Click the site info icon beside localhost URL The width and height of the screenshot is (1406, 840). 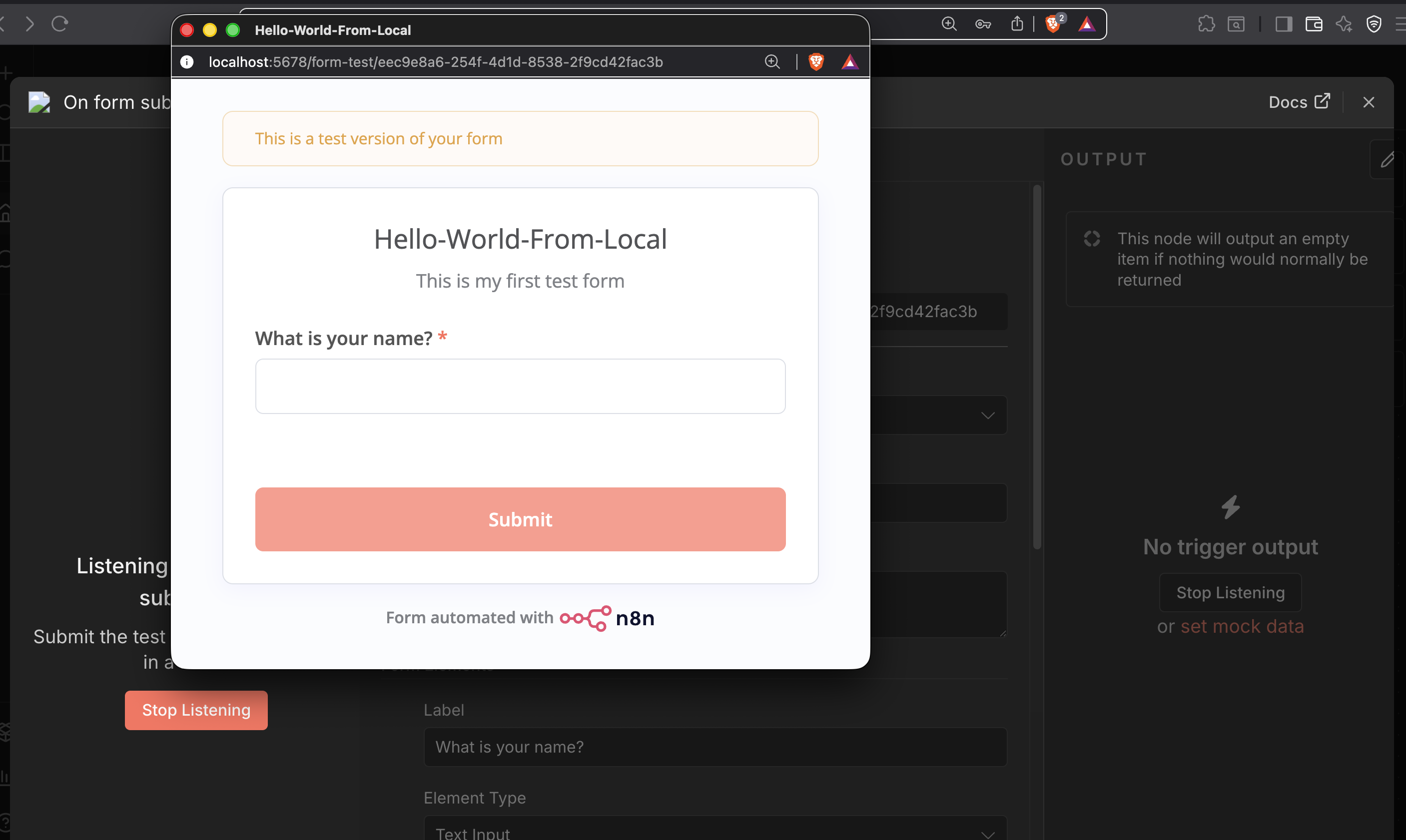point(187,62)
